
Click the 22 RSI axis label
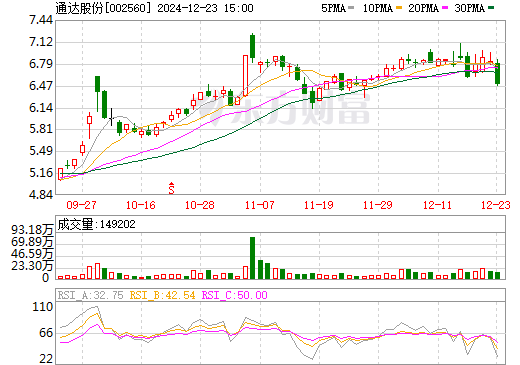(46, 359)
